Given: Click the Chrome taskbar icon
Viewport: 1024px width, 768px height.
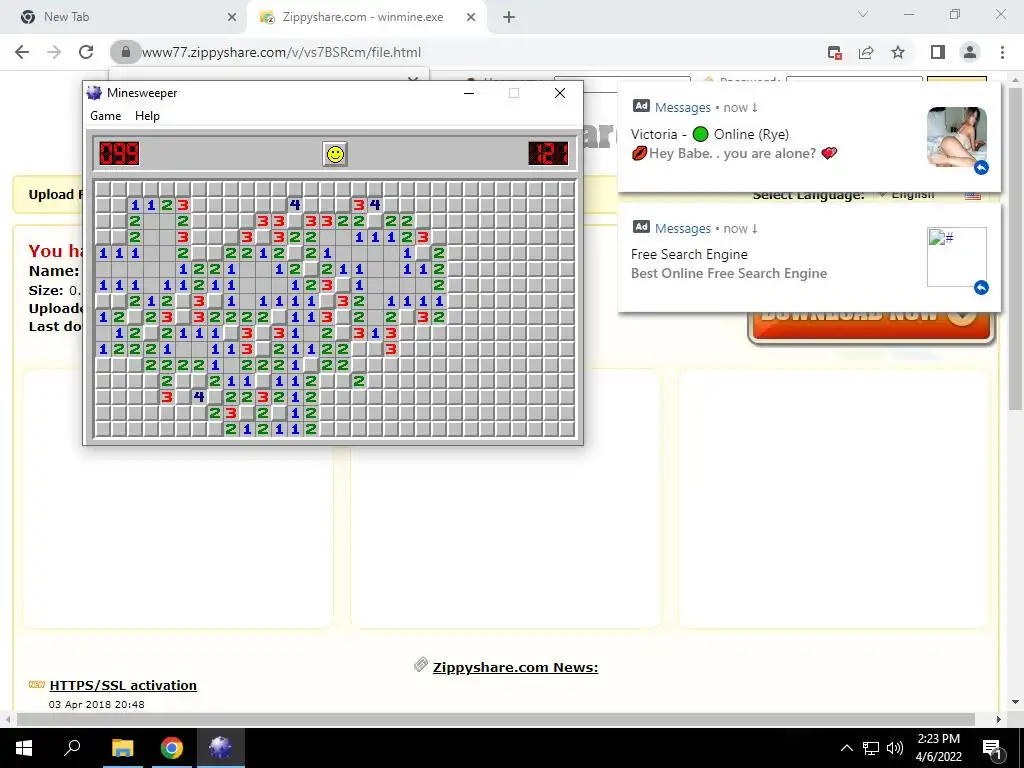Looking at the screenshot, I should click(x=172, y=748).
